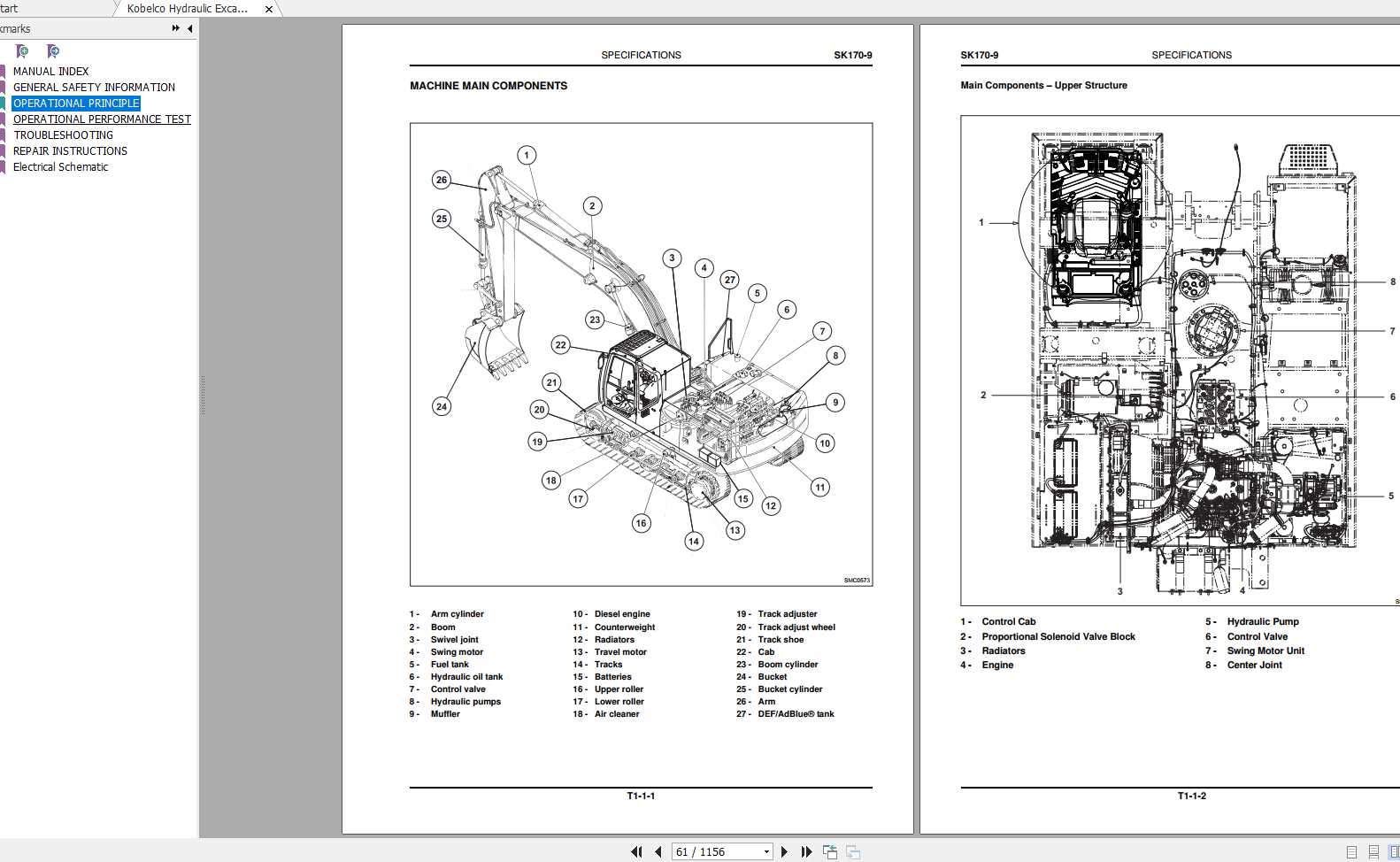1400x862 pixels.
Task: Click teal bookmark flag beside OPERATIONAL PRINCIPLE
Action: pos(3,104)
